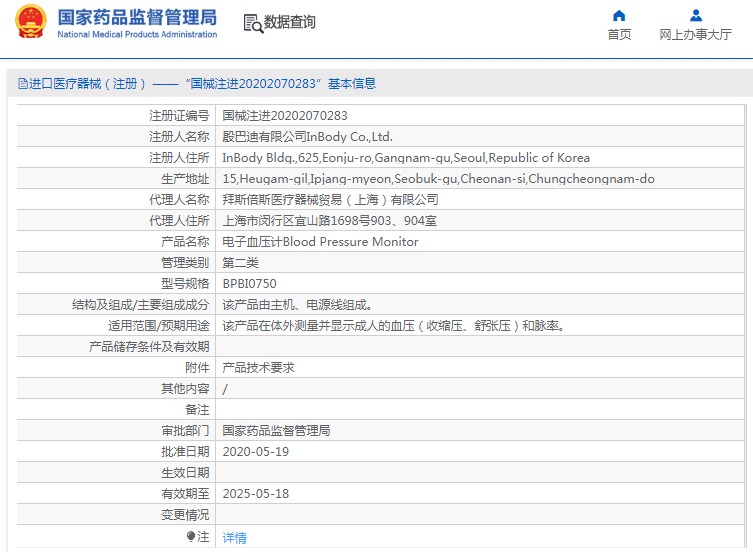Click 产品技术要求 attachment value
Viewport: 753px width, 552px height.
(x=258, y=368)
